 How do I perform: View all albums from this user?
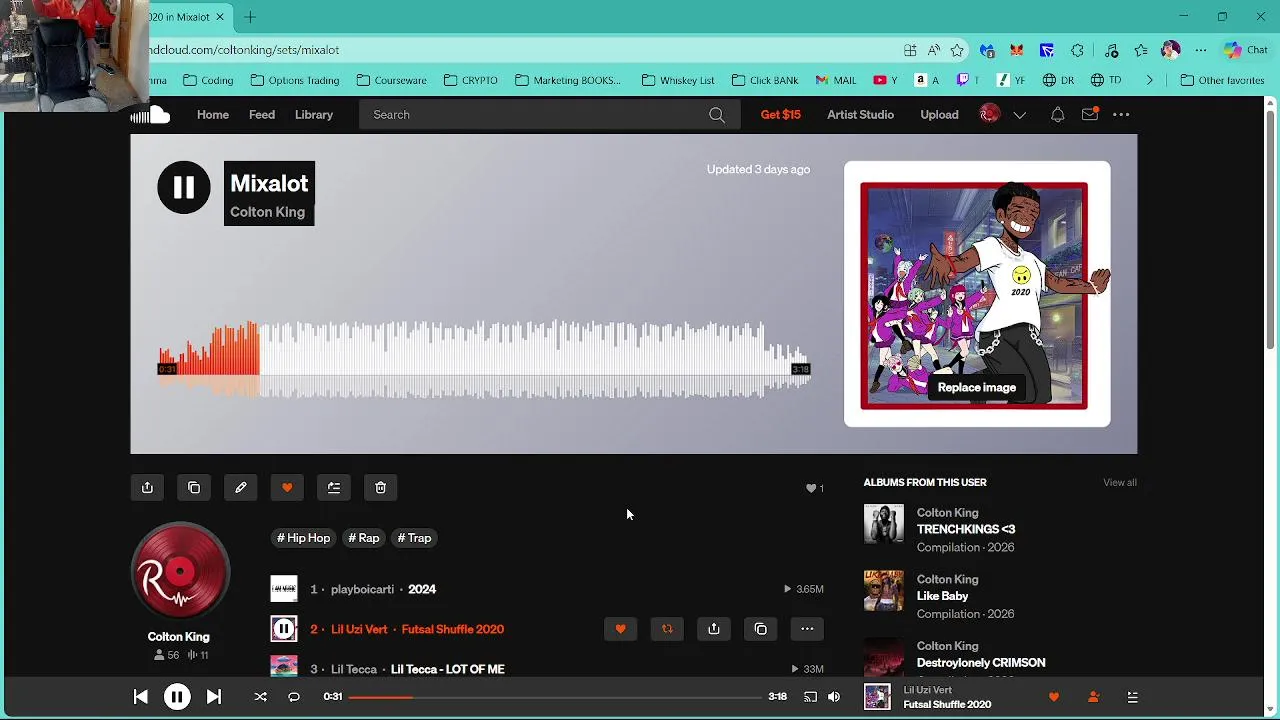(1120, 483)
